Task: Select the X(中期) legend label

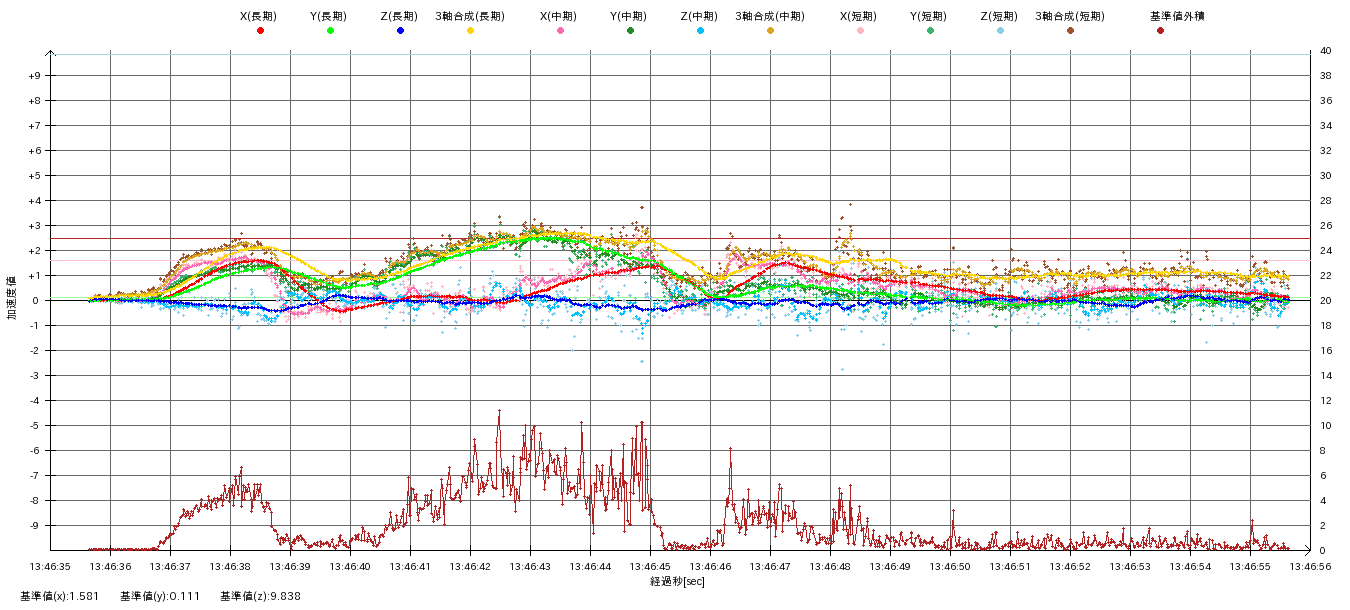Action: (x=558, y=17)
